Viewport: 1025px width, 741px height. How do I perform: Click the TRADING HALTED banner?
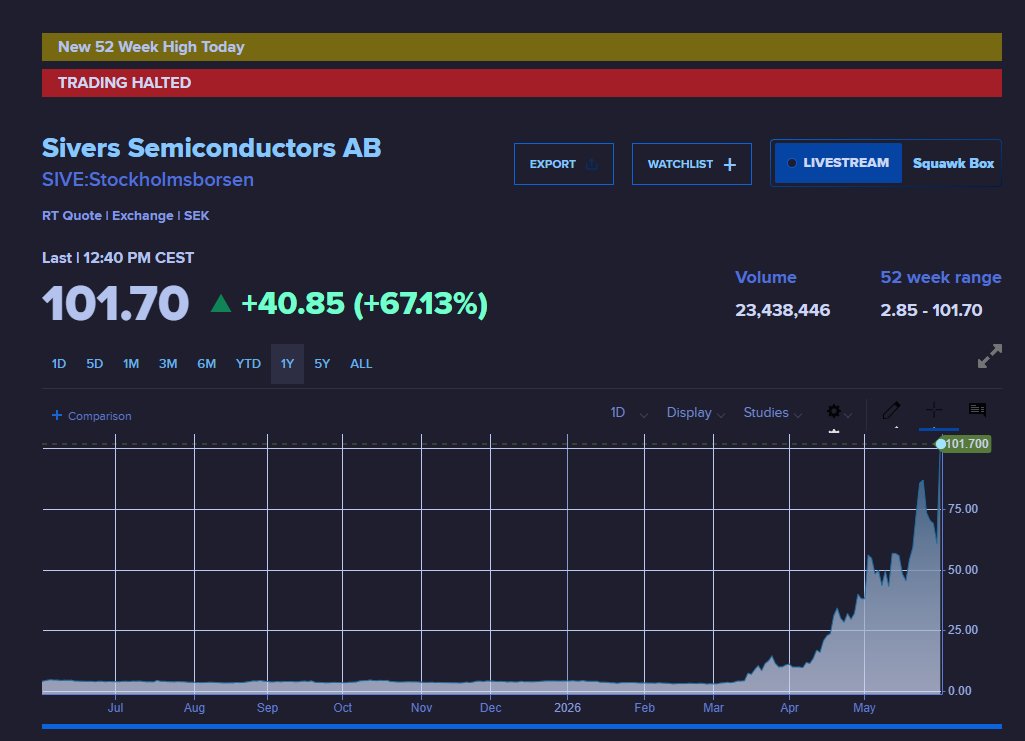[522, 83]
